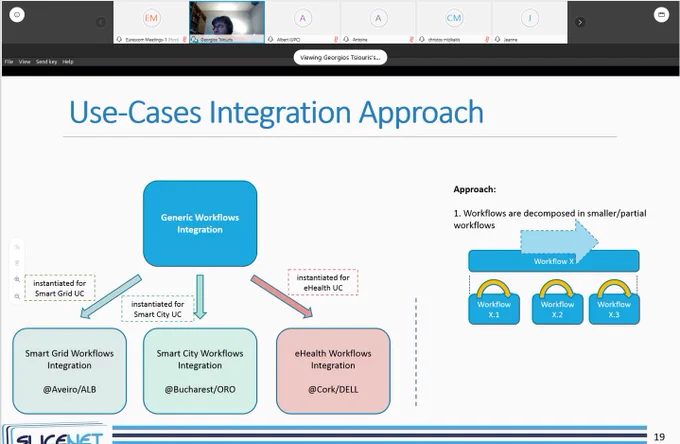
Task: Open the Help menu
Action: [68, 62]
